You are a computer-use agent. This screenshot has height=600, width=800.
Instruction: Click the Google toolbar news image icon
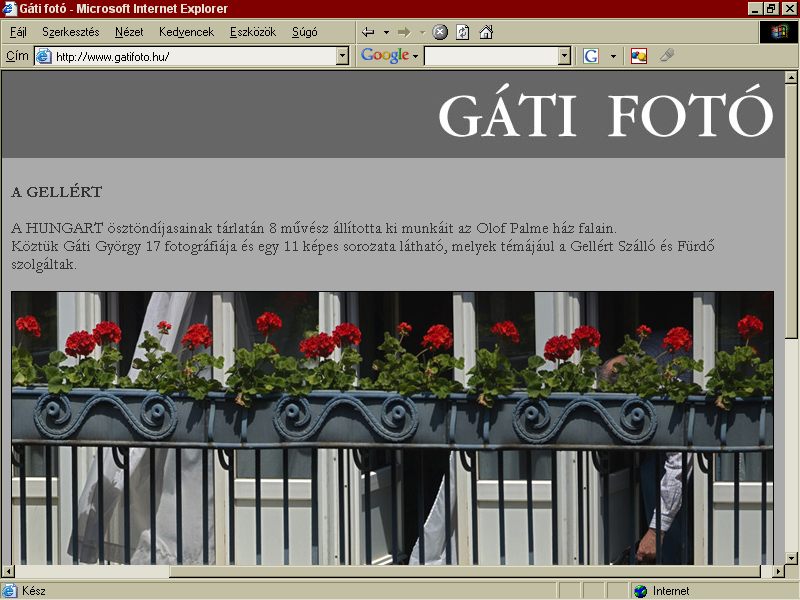coord(639,56)
